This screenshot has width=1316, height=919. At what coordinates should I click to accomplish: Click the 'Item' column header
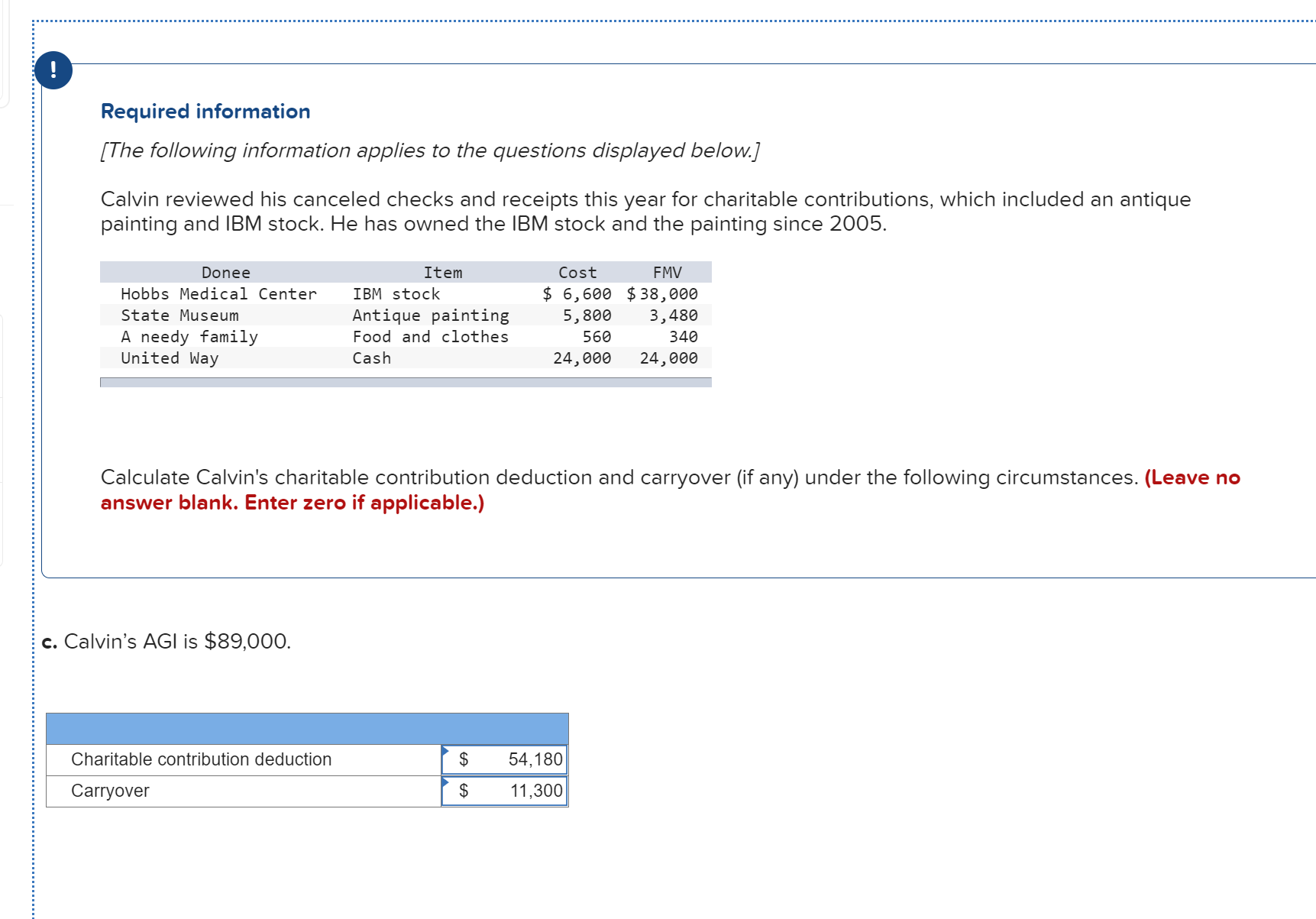pos(443,273)
